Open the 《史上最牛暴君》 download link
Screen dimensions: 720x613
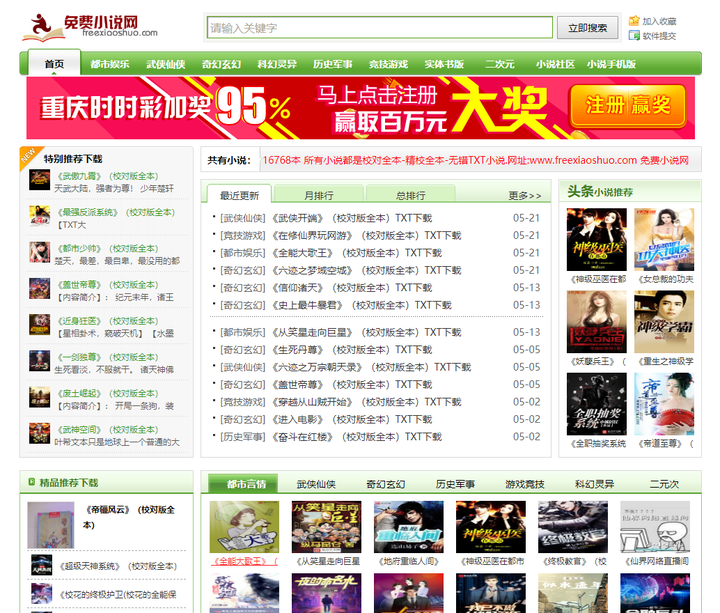[361, 305]
